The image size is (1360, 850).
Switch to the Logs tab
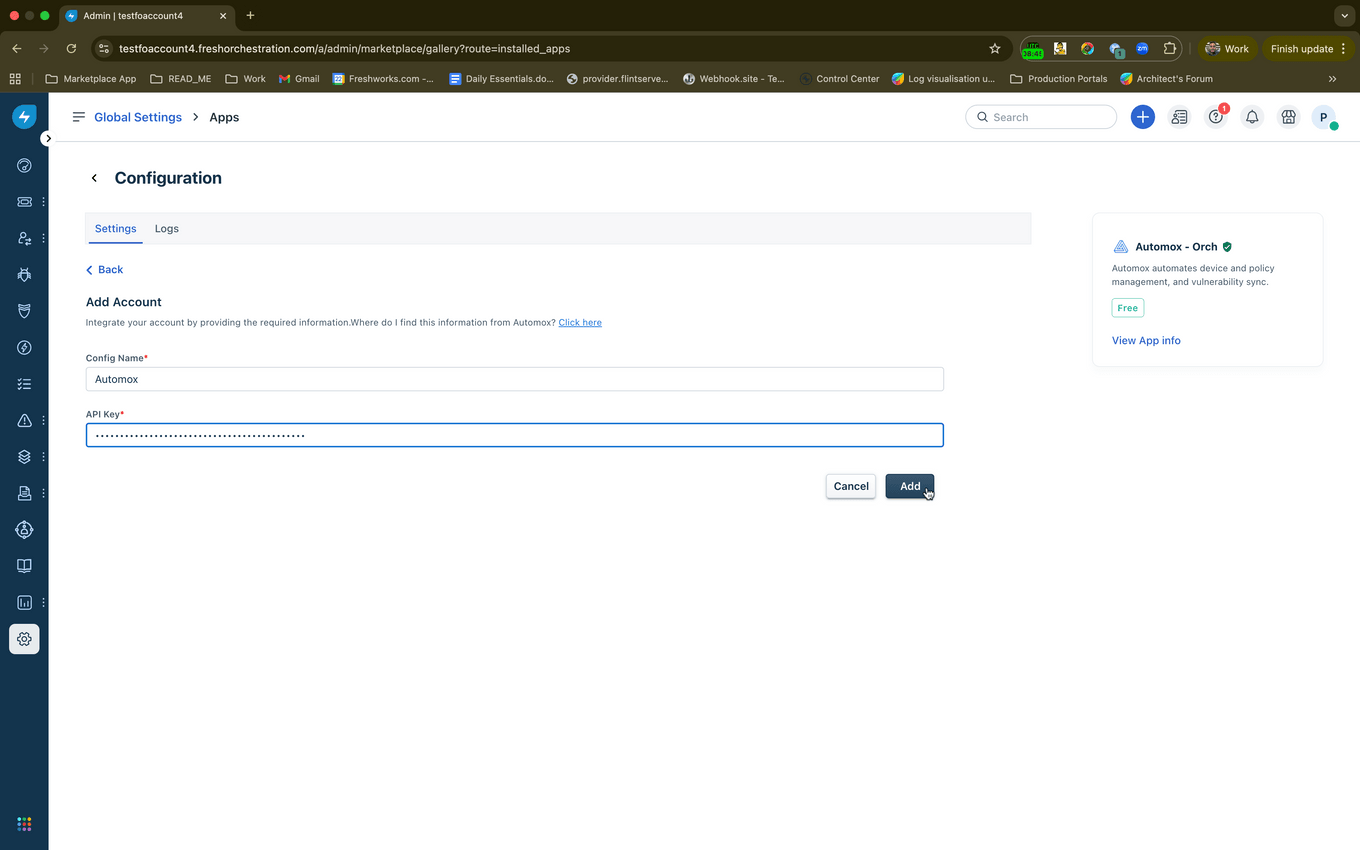coord(166,228)
